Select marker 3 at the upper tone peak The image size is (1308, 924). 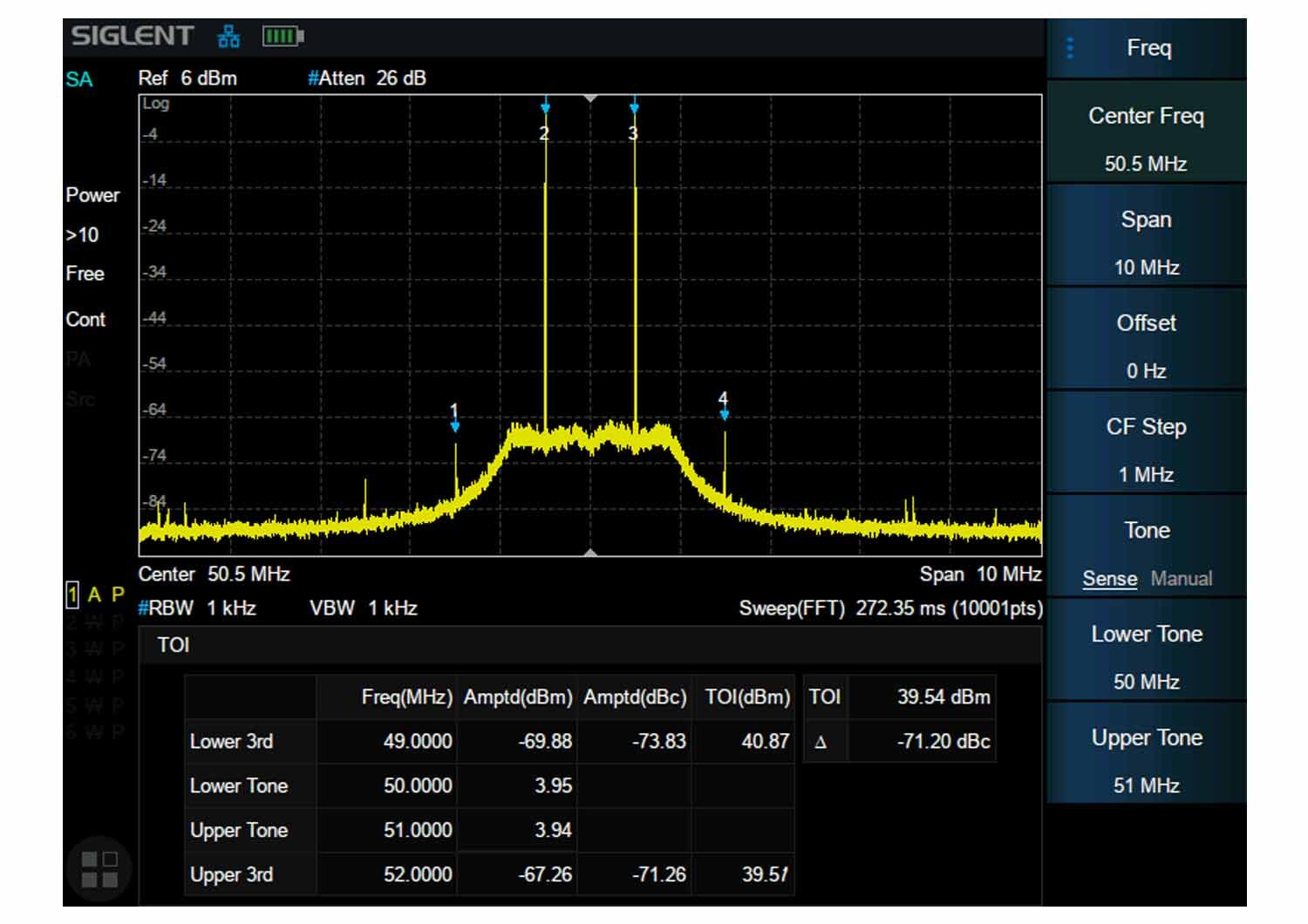tap(634, 119)
